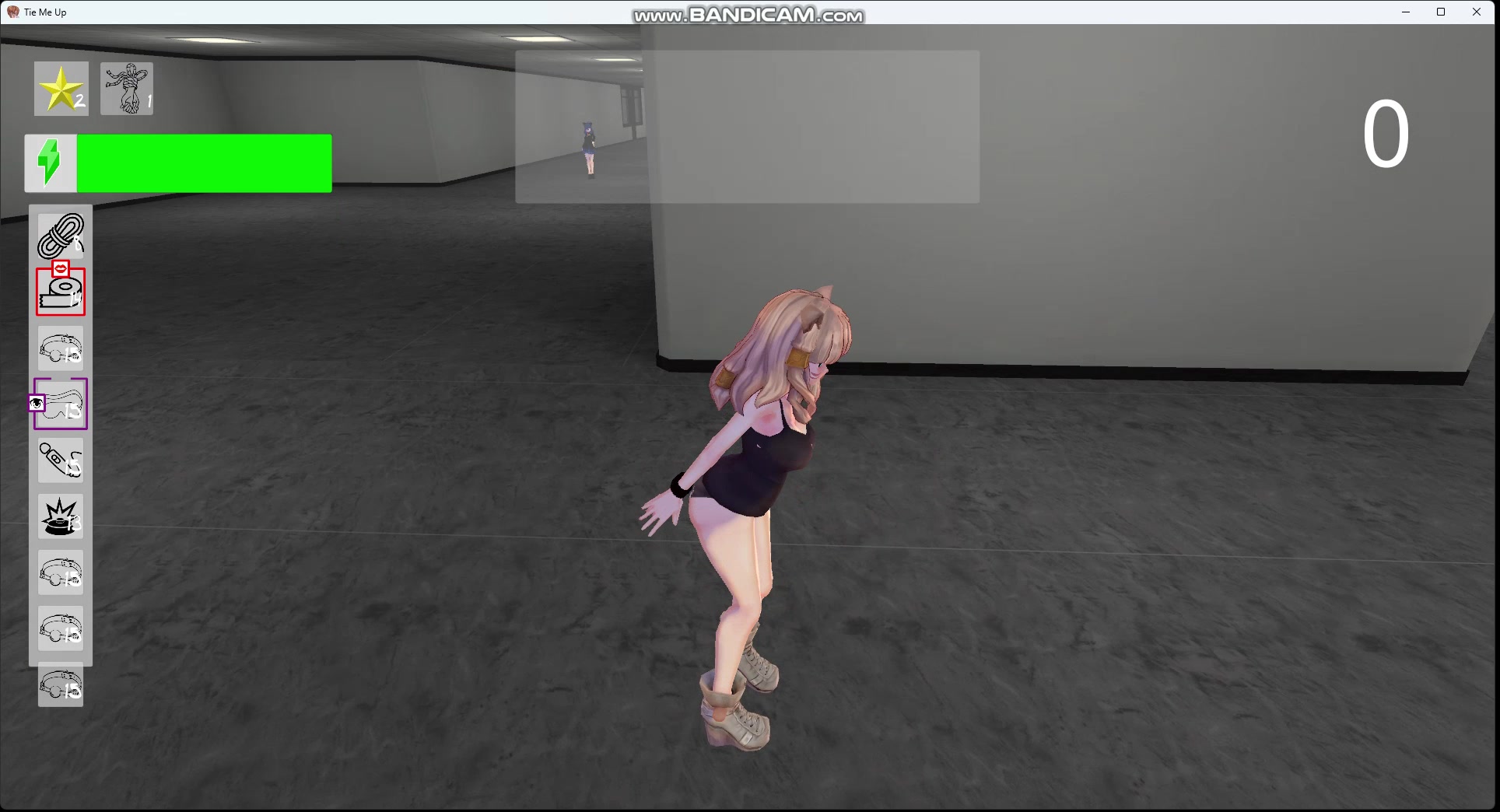Select the red-outlined tape roll item
This screenshot has width=1500, height=812.
click(x=61, y=292)
